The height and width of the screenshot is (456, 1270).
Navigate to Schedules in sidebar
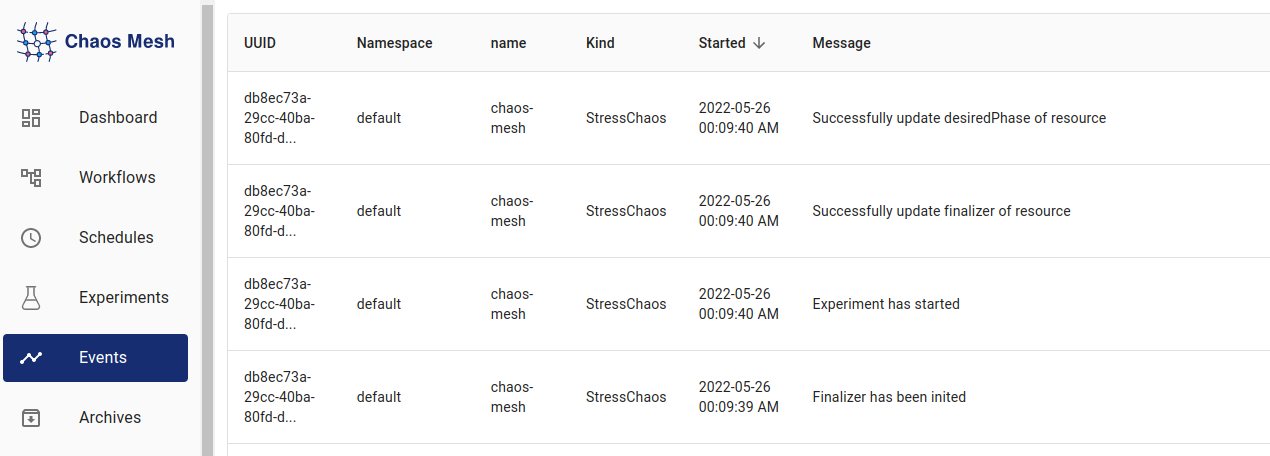tap(116, 238)
